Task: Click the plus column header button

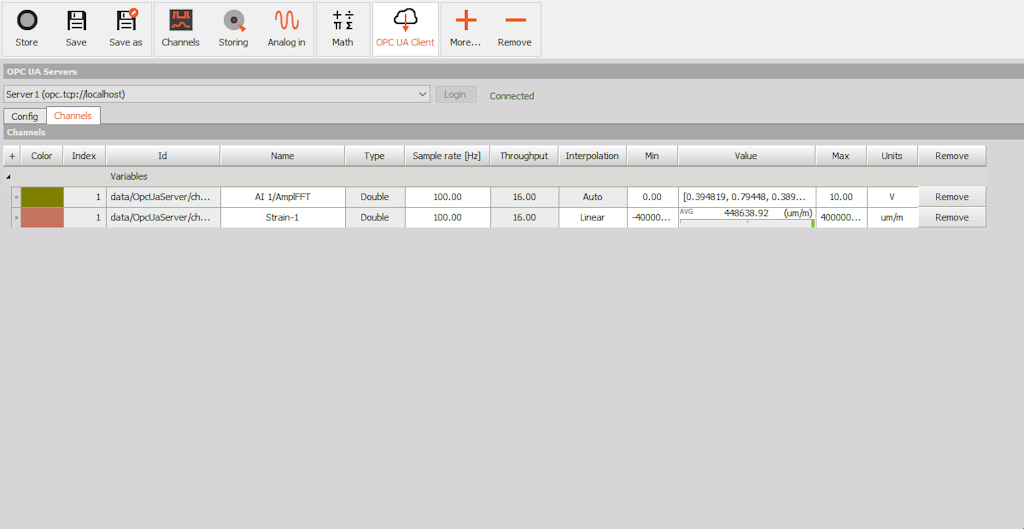Action: coord(12,156)
